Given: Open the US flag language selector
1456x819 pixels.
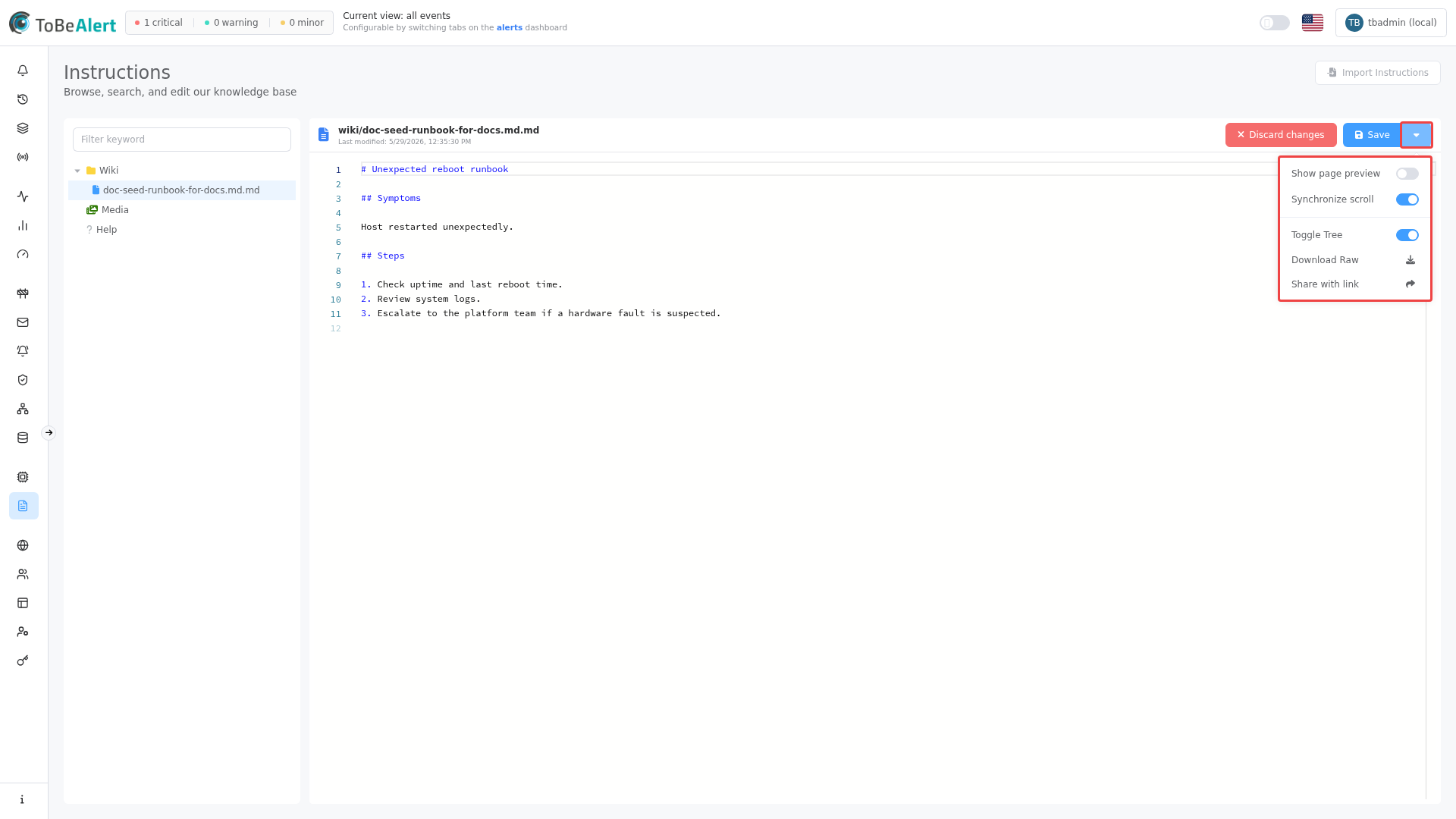Looking at the screenshot, I should (x=1313, y=23).
